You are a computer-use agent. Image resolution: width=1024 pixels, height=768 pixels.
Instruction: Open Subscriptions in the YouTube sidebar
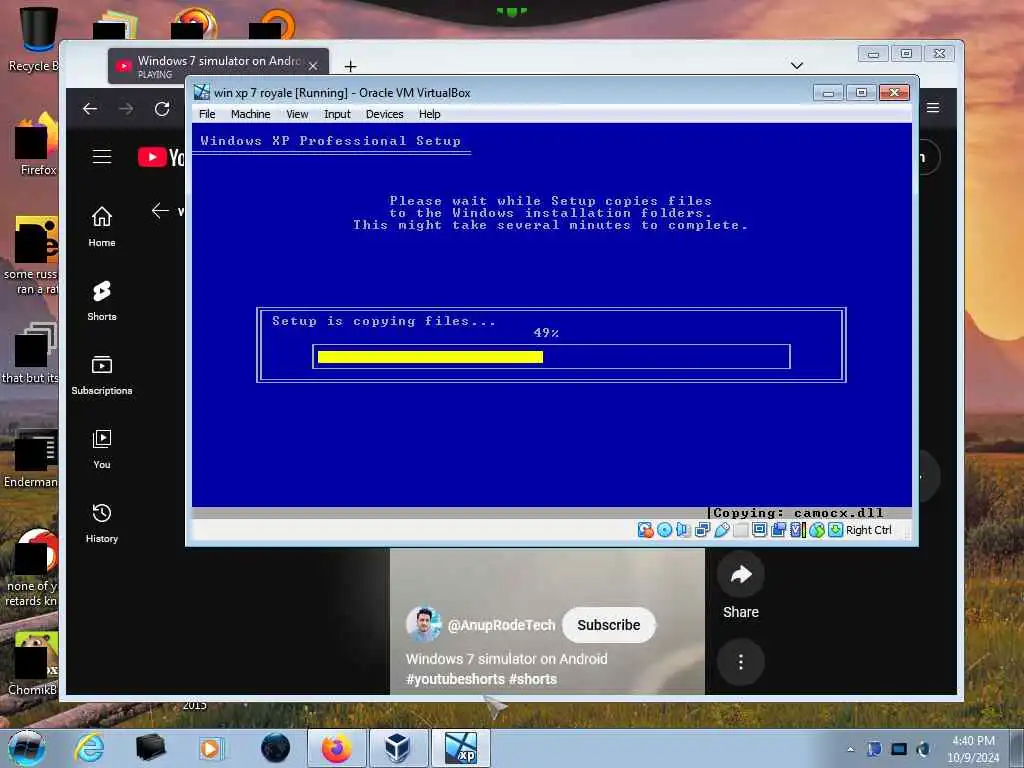102,375
